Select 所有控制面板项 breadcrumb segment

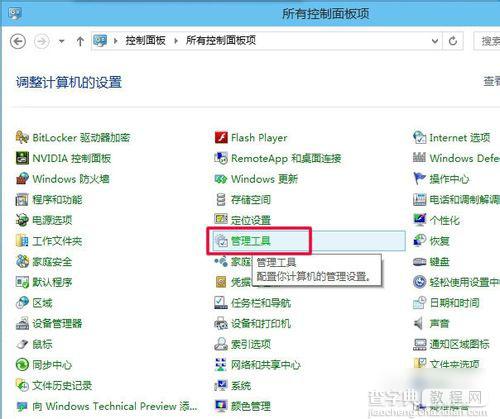(x=221, y=41)
